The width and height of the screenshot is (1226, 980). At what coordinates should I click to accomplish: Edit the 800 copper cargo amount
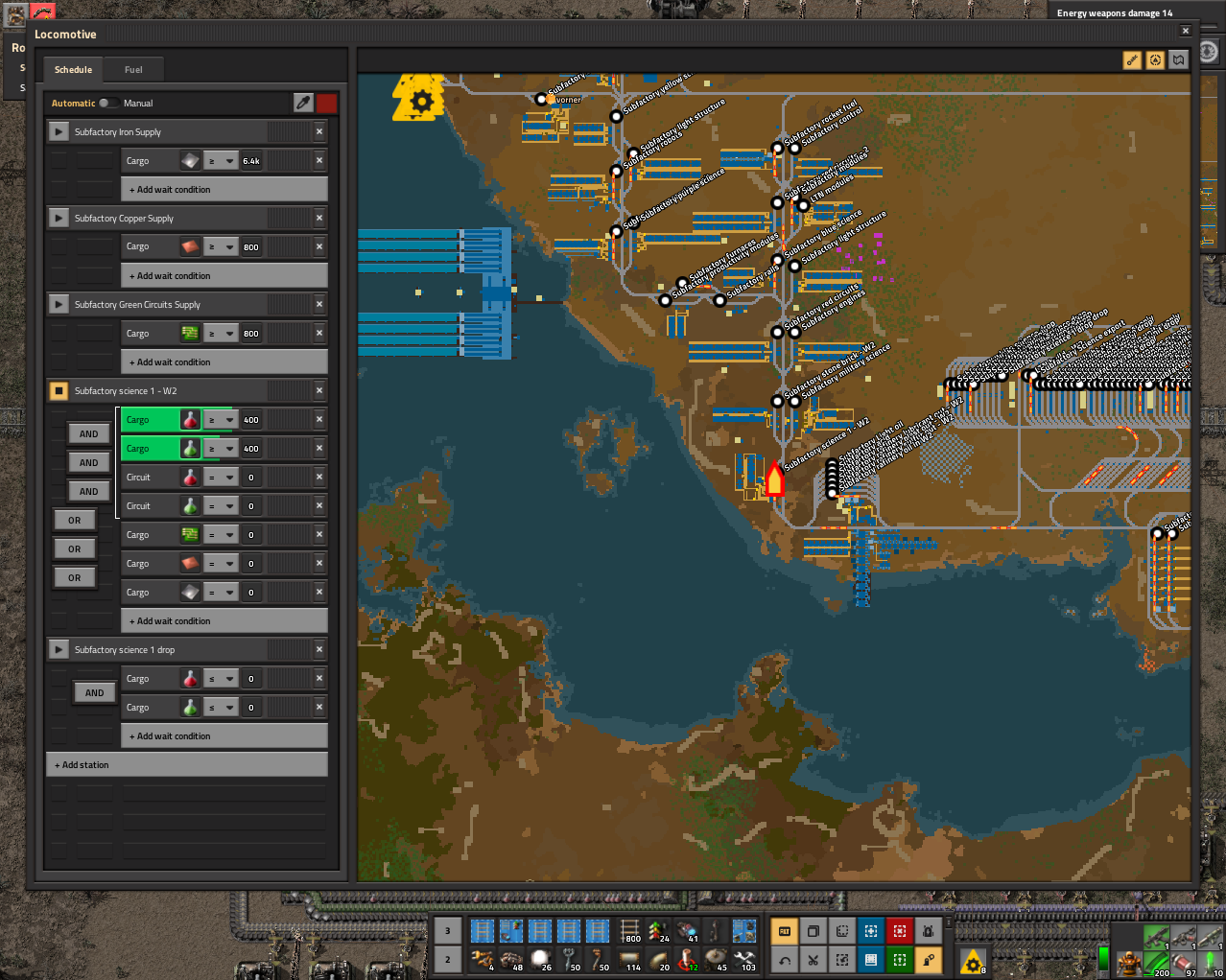pyautogui.click(x=252, y=246)
